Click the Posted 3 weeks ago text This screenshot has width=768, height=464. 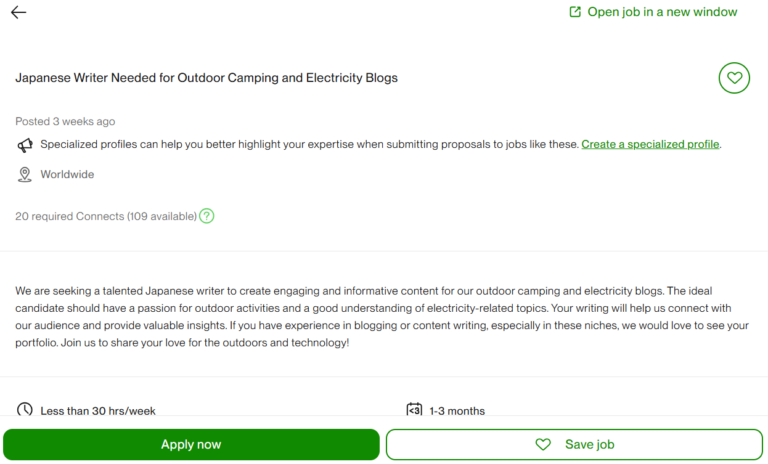point(65,122)
